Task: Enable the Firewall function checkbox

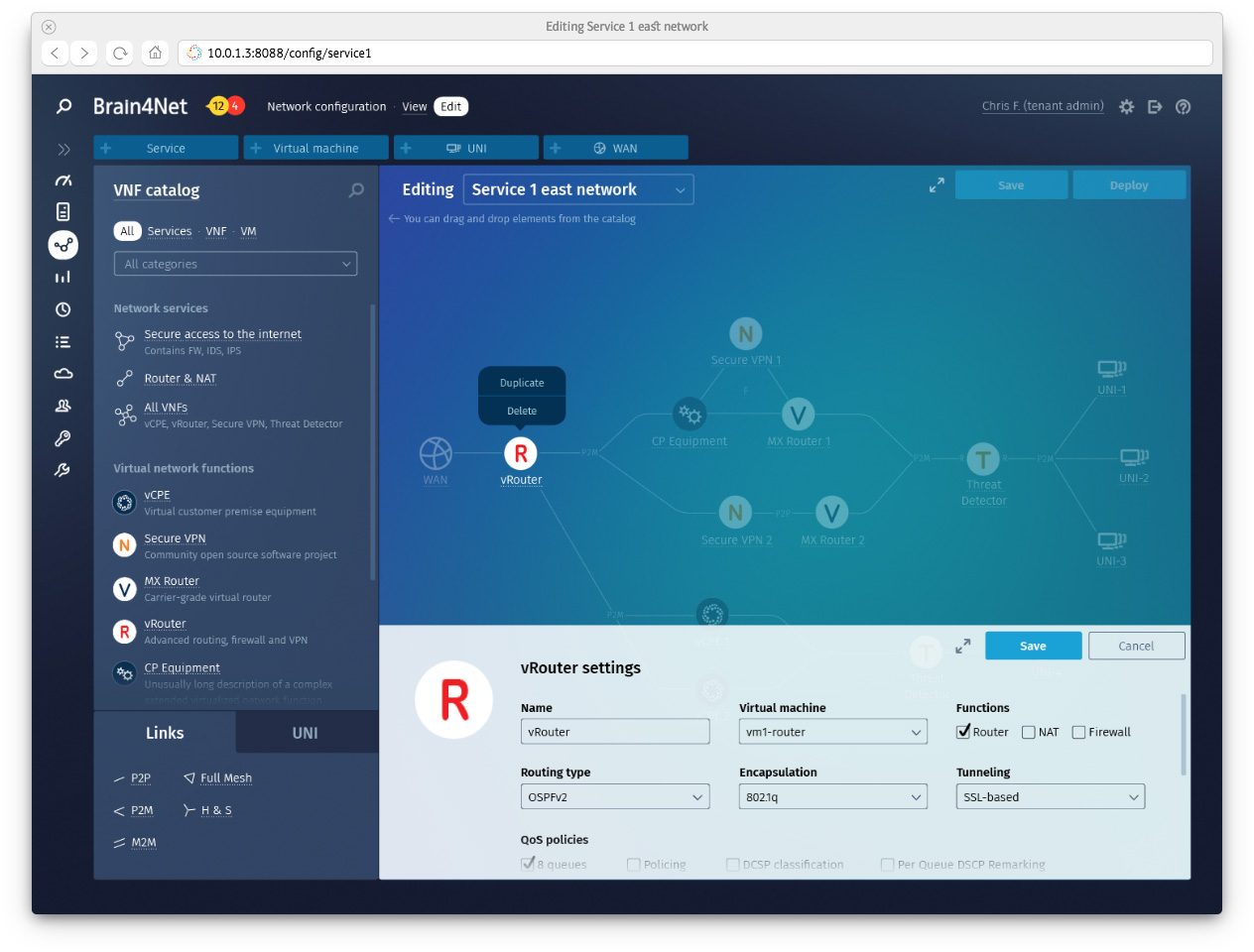Action: 1078,733
